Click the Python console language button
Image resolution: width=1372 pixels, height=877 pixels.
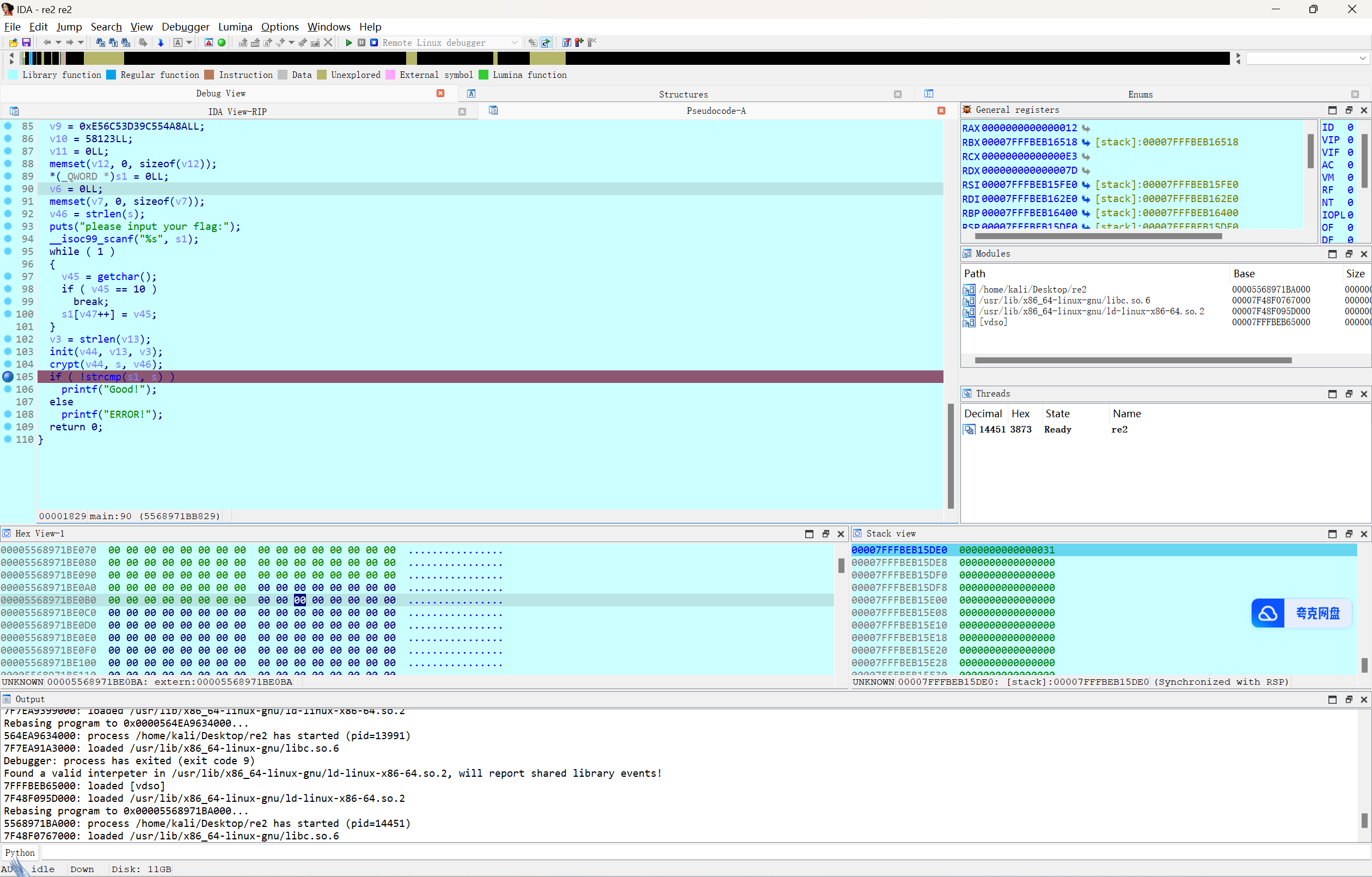(x=20, y=852)
